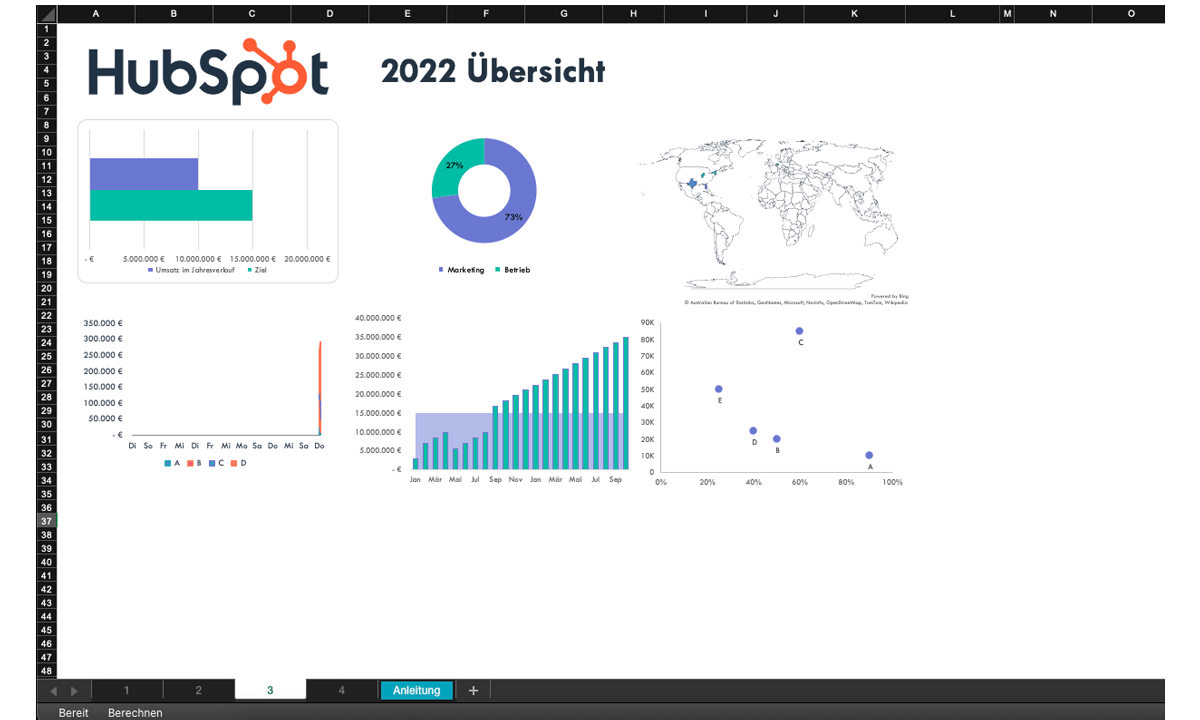The image size is (1200, 720).
Task: Open sheet tab 4
Action: click(x=342, y=690)
